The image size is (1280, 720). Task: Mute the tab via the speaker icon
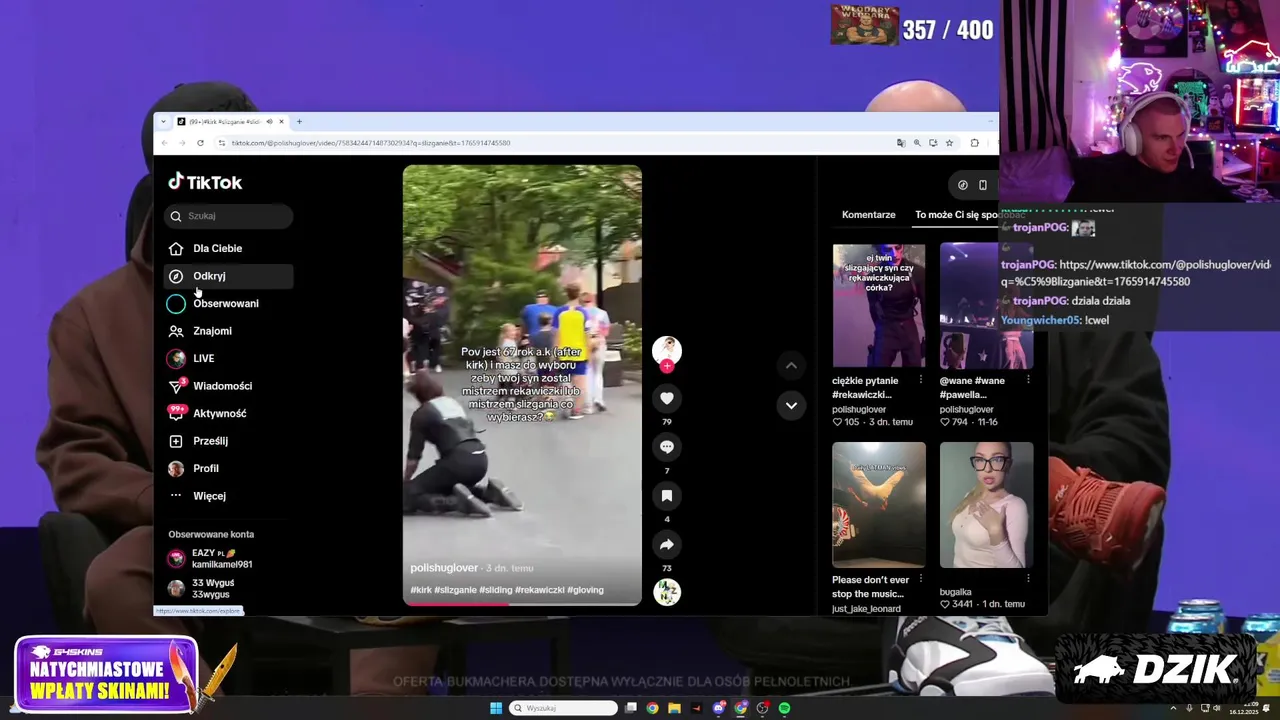pyautogui.click(x=269, y=122)
